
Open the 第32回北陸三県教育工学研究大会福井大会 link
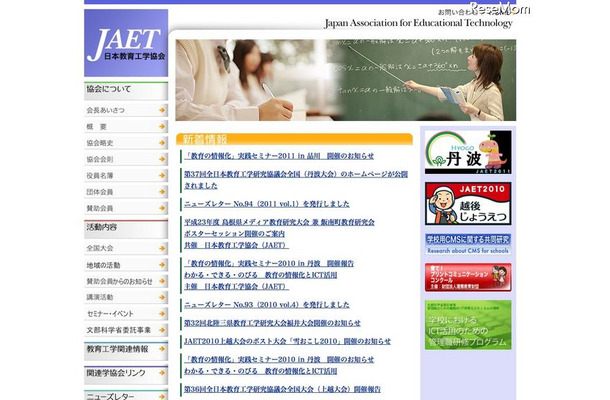point(272,323)
